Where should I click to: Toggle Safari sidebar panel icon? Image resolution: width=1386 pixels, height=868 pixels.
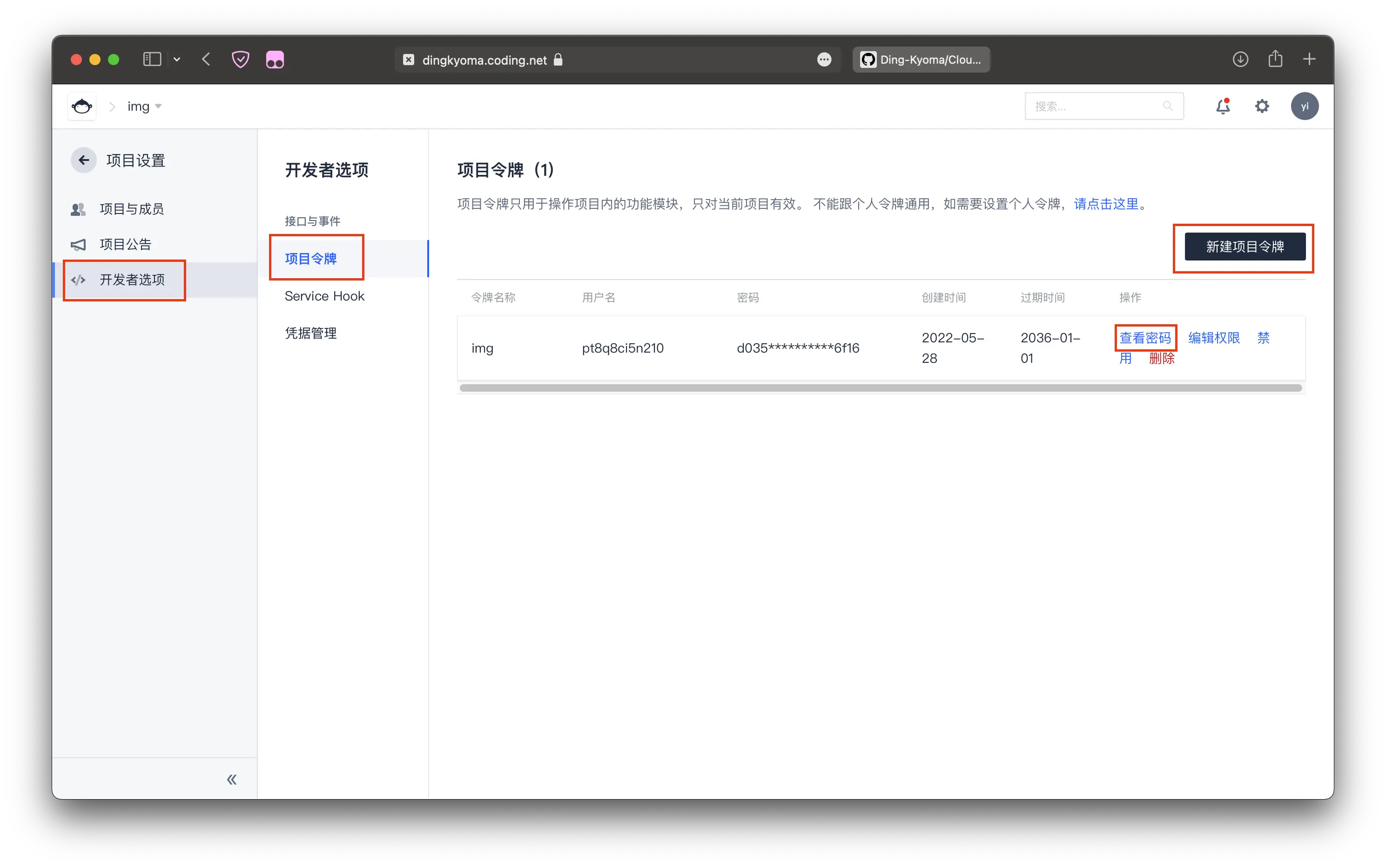[x=152, y=59]
